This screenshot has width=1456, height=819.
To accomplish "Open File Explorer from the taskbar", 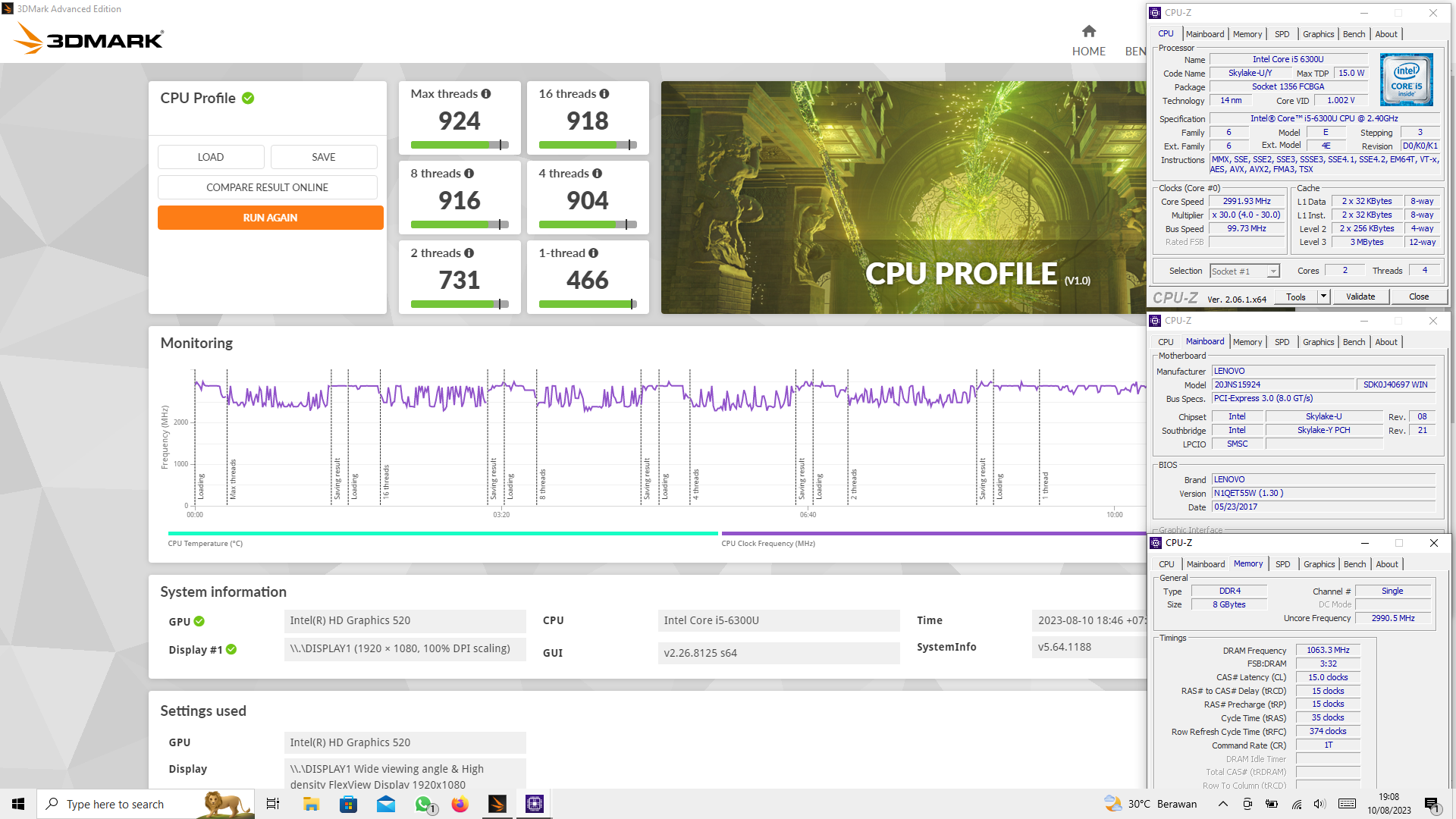I will coord(311,804).
